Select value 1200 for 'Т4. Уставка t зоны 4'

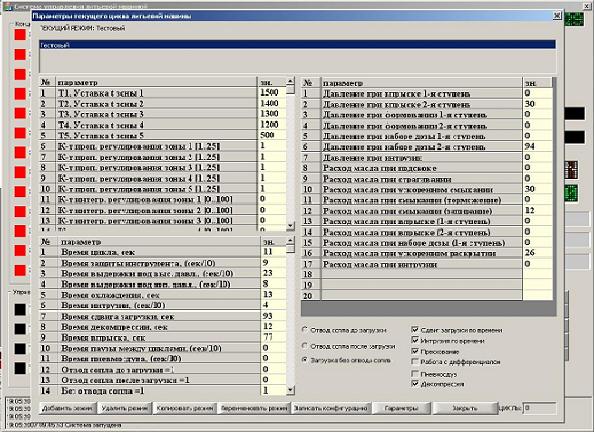pos(272,125)
